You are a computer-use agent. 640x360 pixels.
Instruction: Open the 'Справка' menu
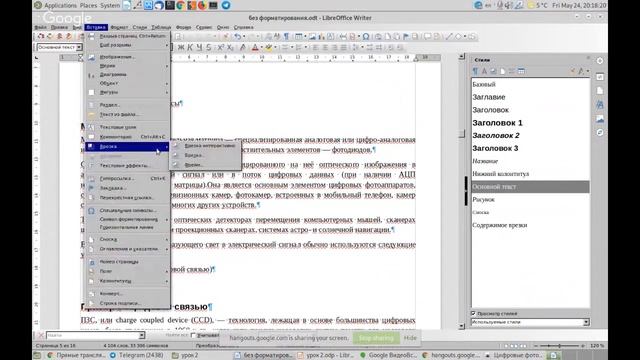[x=244, y=27]
